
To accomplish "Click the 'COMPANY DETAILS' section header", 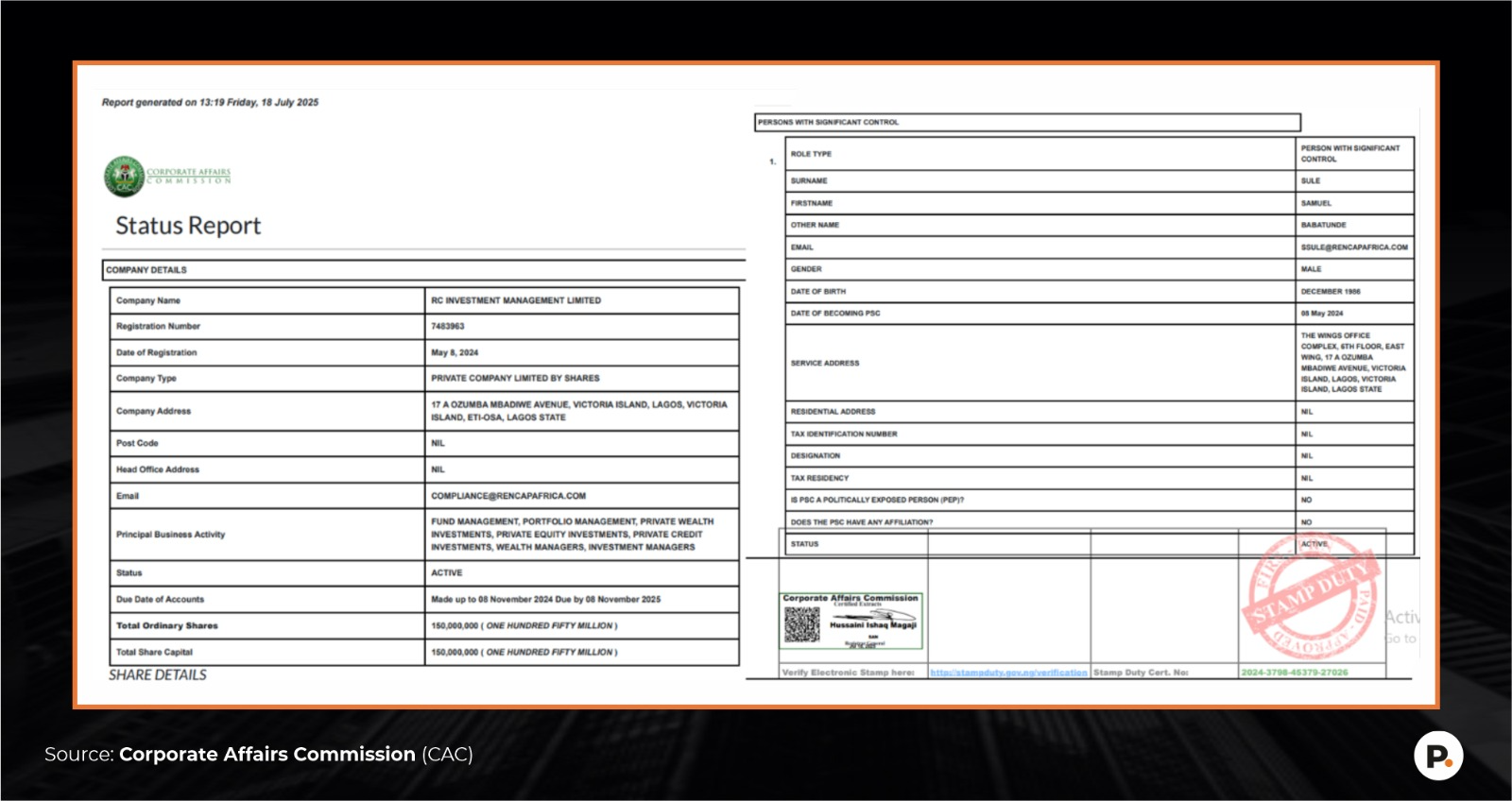I will click(146, 270).
